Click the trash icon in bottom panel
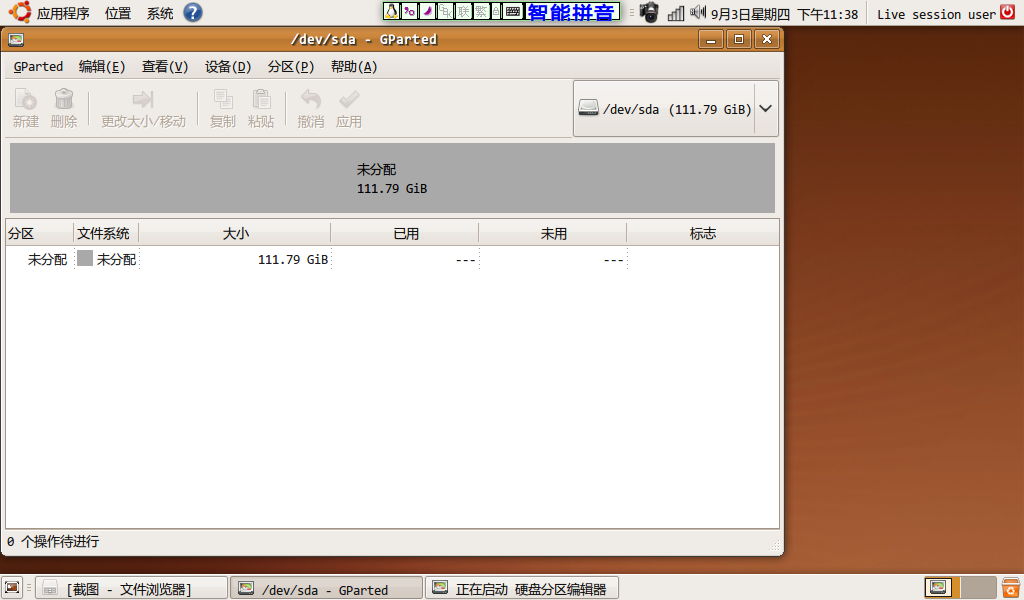 (x=1010, y=588)
